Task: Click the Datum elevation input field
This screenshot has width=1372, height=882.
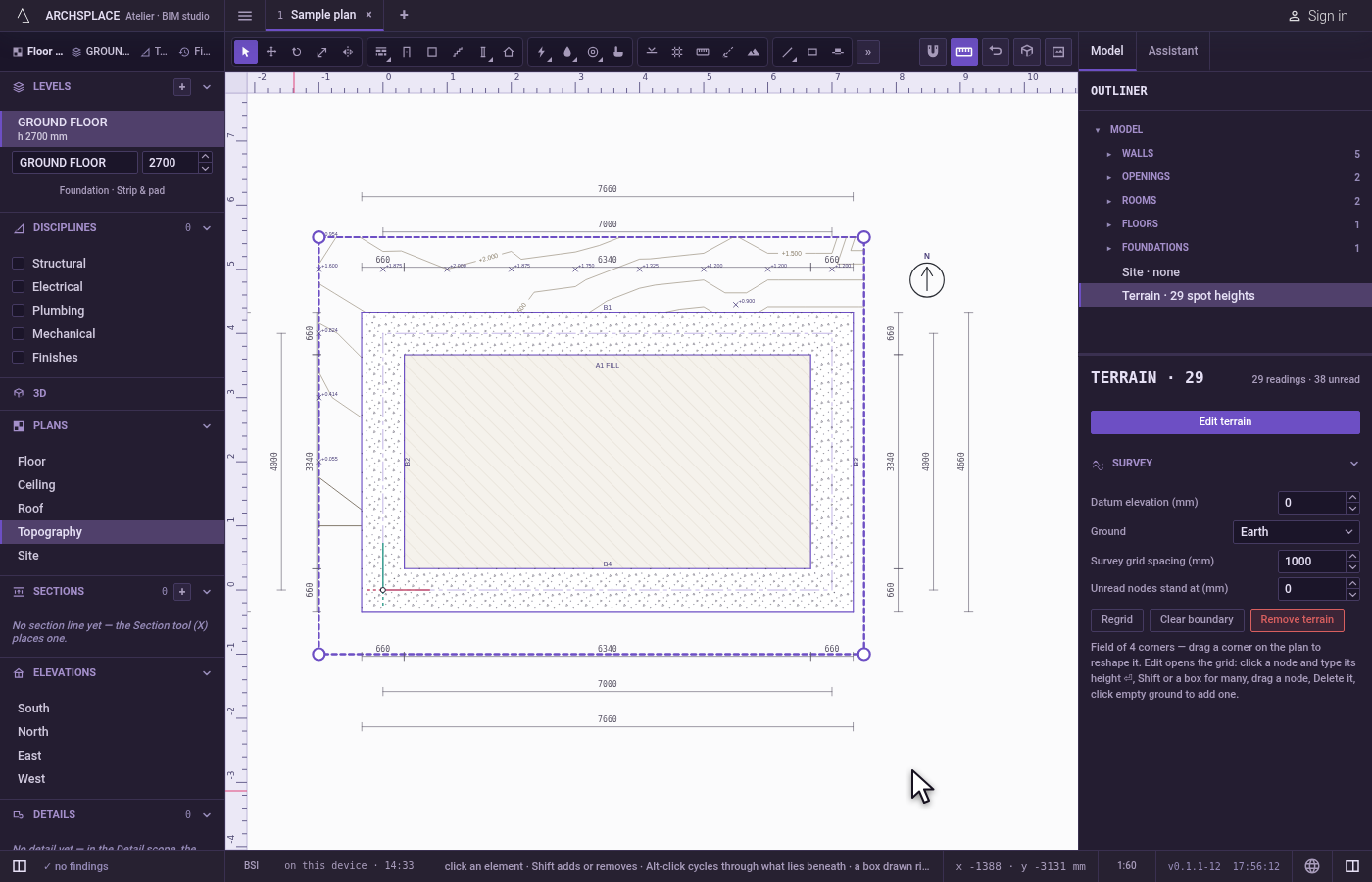Action: click(1312, 503)
